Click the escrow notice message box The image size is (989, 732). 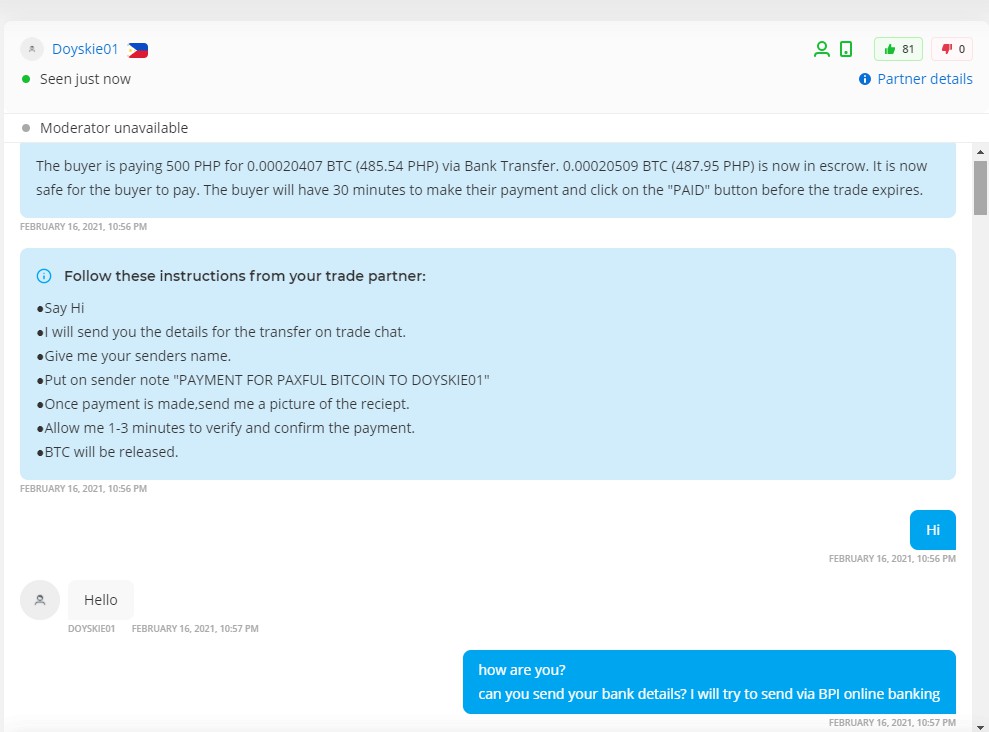pyautogui.click(x=487, y=178)
